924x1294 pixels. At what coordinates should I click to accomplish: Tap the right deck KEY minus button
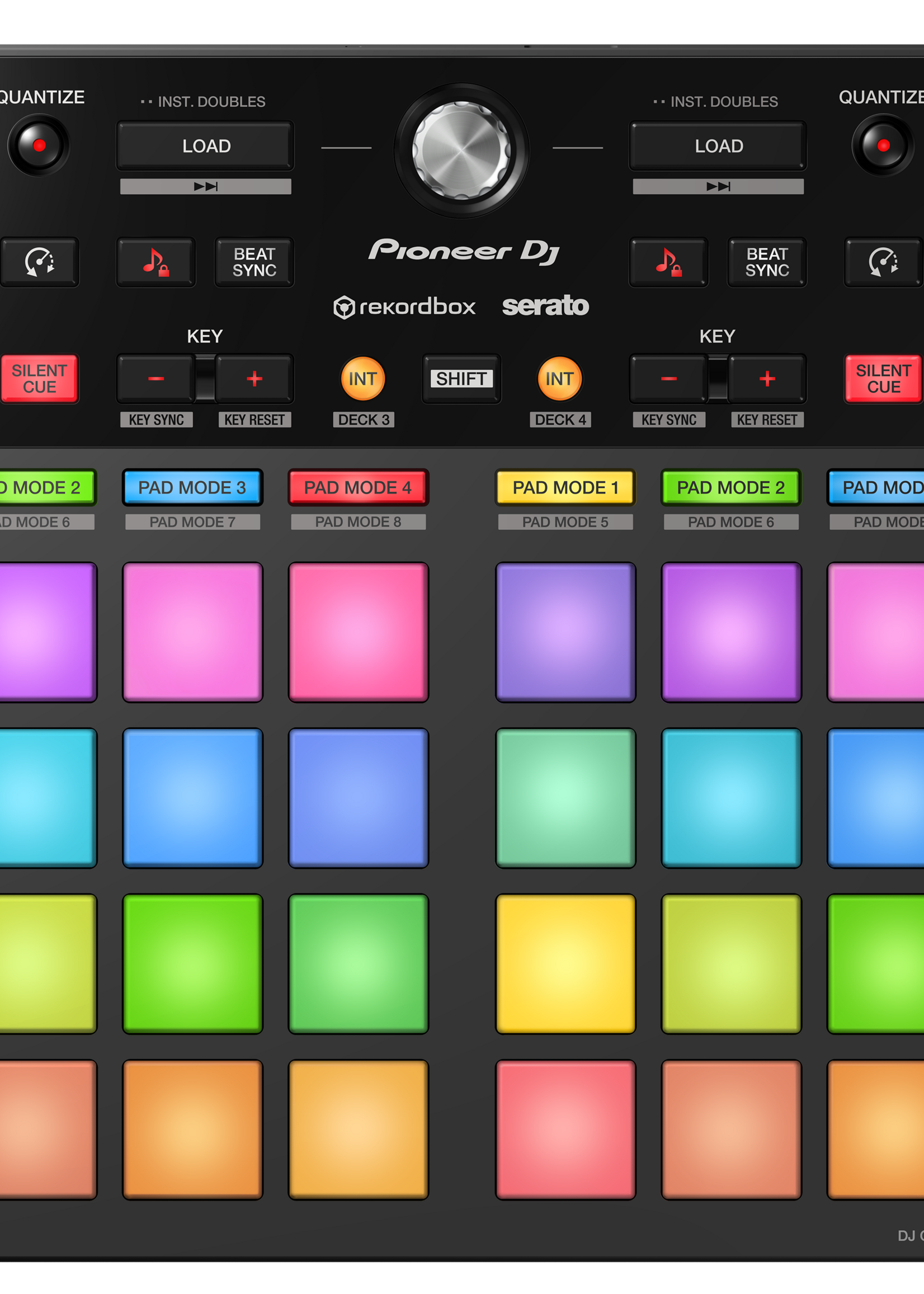tap(668, 378)
